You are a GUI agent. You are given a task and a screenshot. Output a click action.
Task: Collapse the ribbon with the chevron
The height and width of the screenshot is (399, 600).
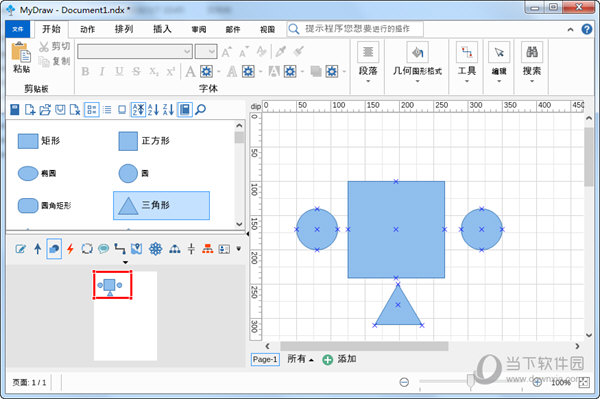[570, 29]
